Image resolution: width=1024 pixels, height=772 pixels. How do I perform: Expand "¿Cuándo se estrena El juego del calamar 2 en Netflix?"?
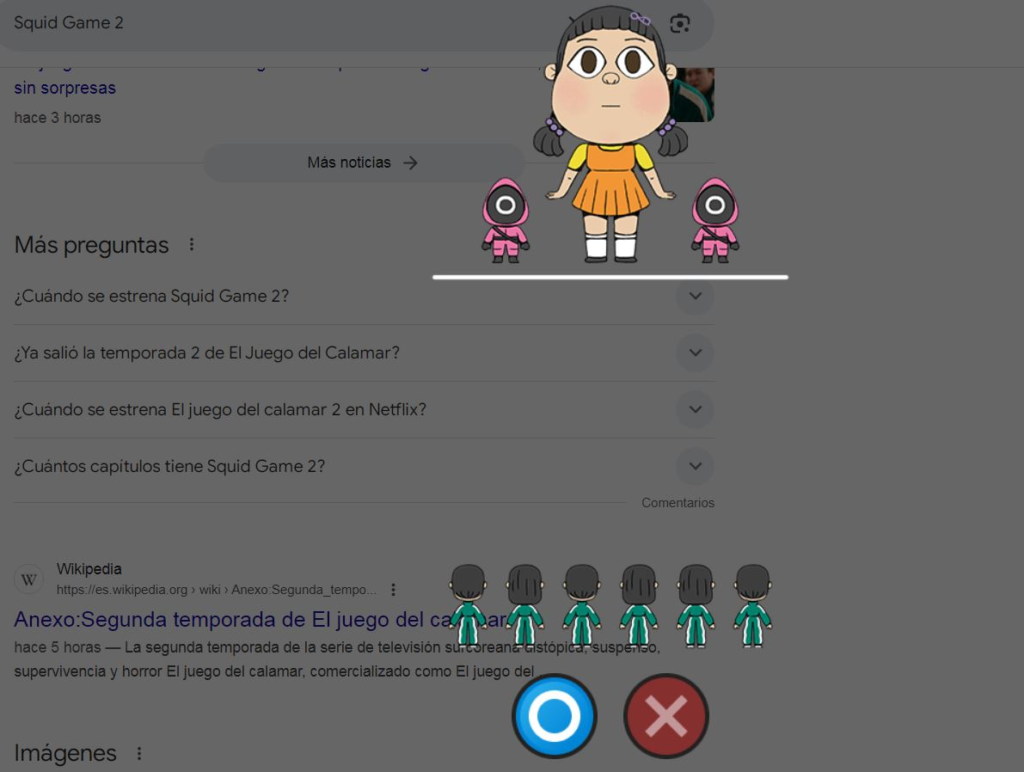(x=364, y=410)
